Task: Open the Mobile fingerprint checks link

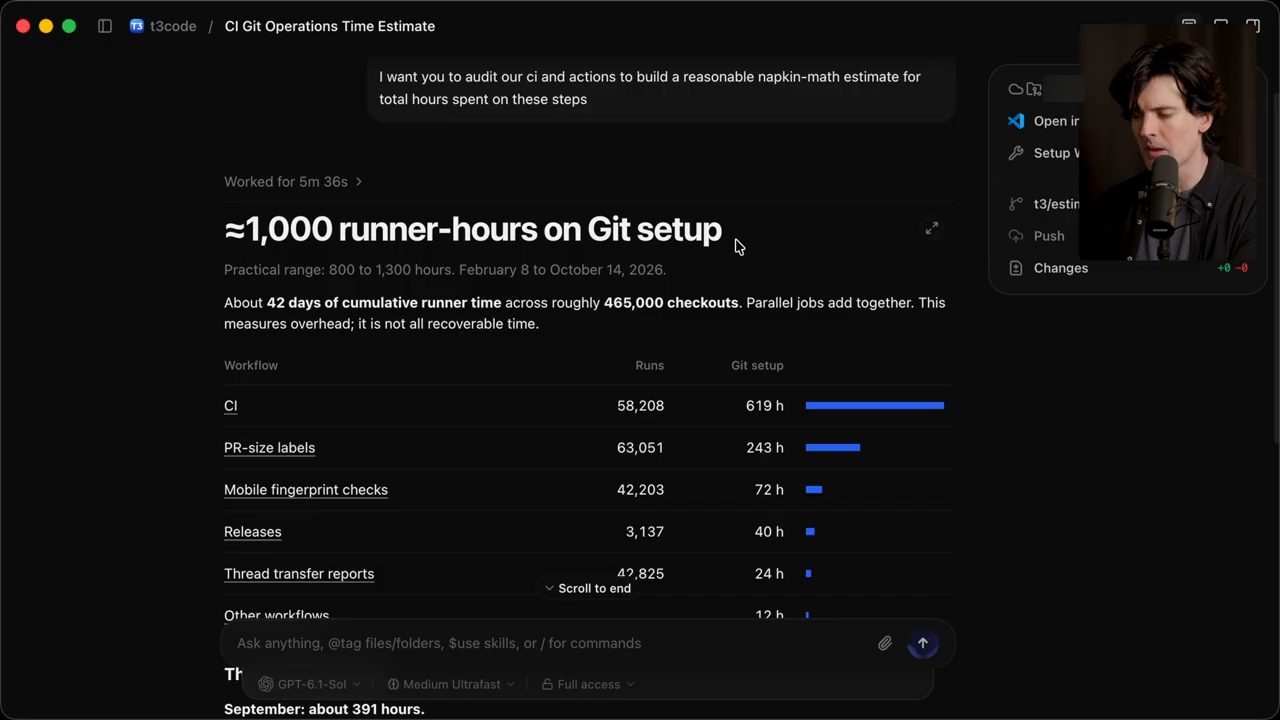Action: pos(306,490)
